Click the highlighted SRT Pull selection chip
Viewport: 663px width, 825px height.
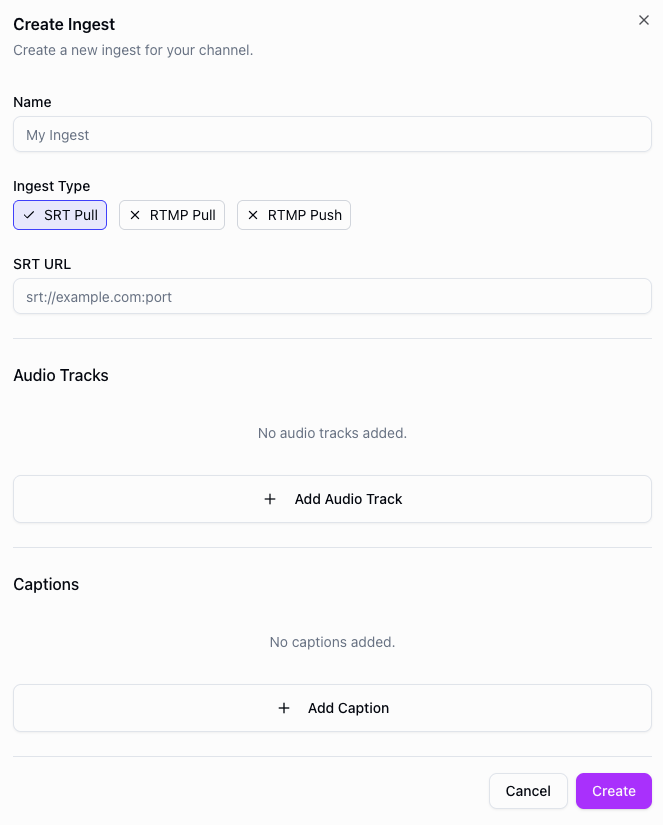click(x=59, y=214)
